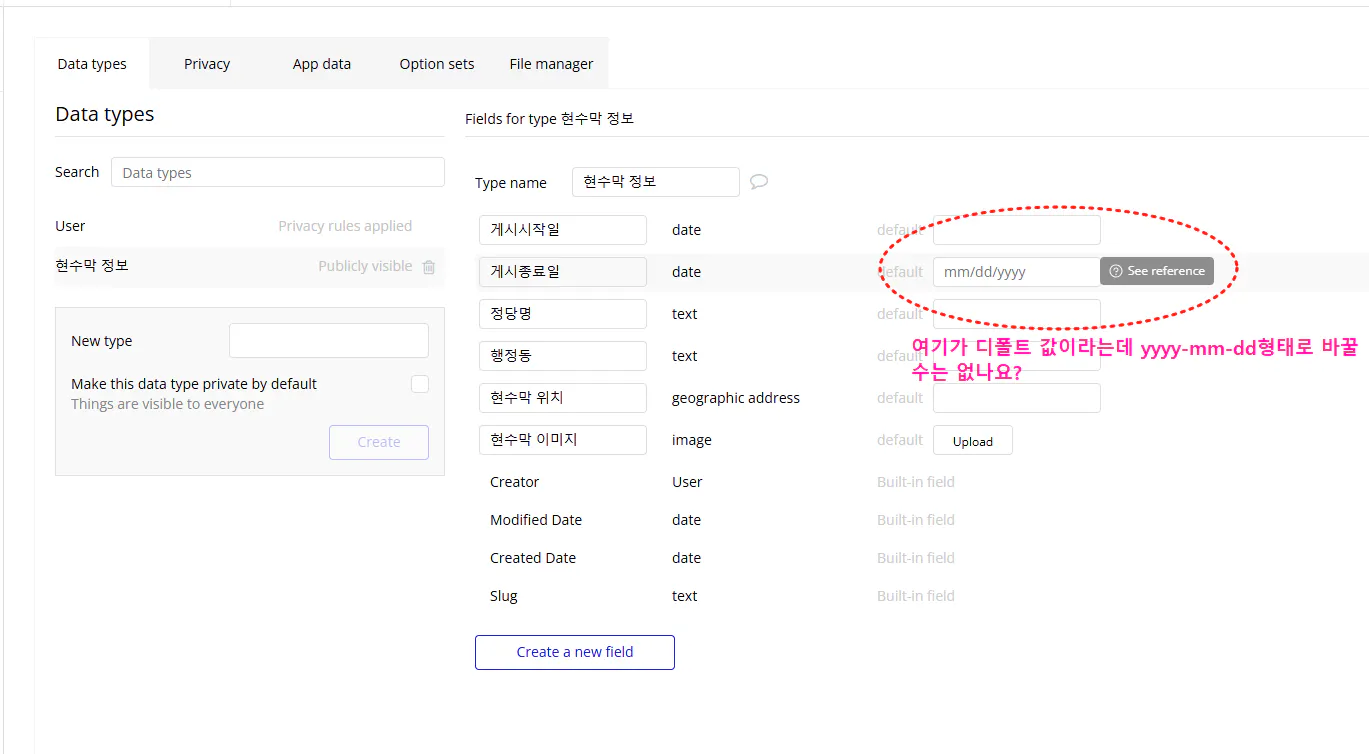Select the Data types tab

point(92,63)
